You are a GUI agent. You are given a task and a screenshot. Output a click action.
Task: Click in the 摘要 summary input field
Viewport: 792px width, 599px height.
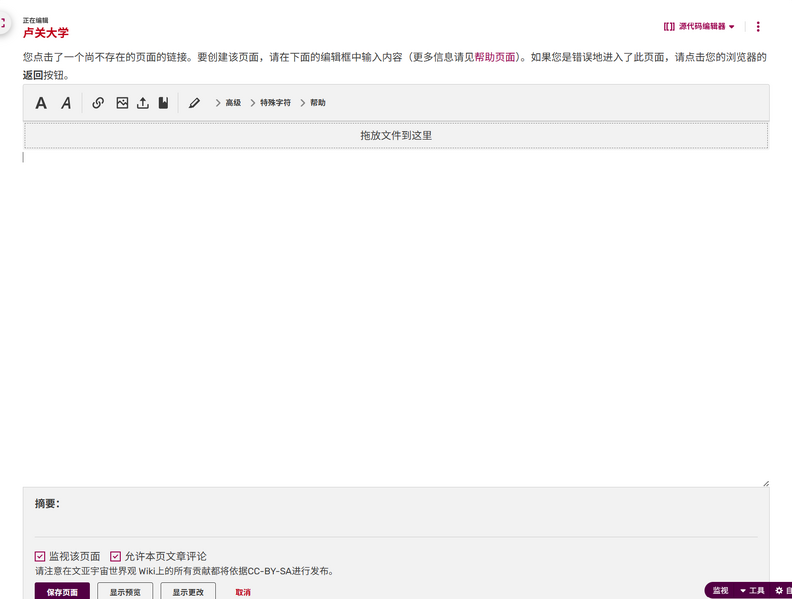coord(396,525)
